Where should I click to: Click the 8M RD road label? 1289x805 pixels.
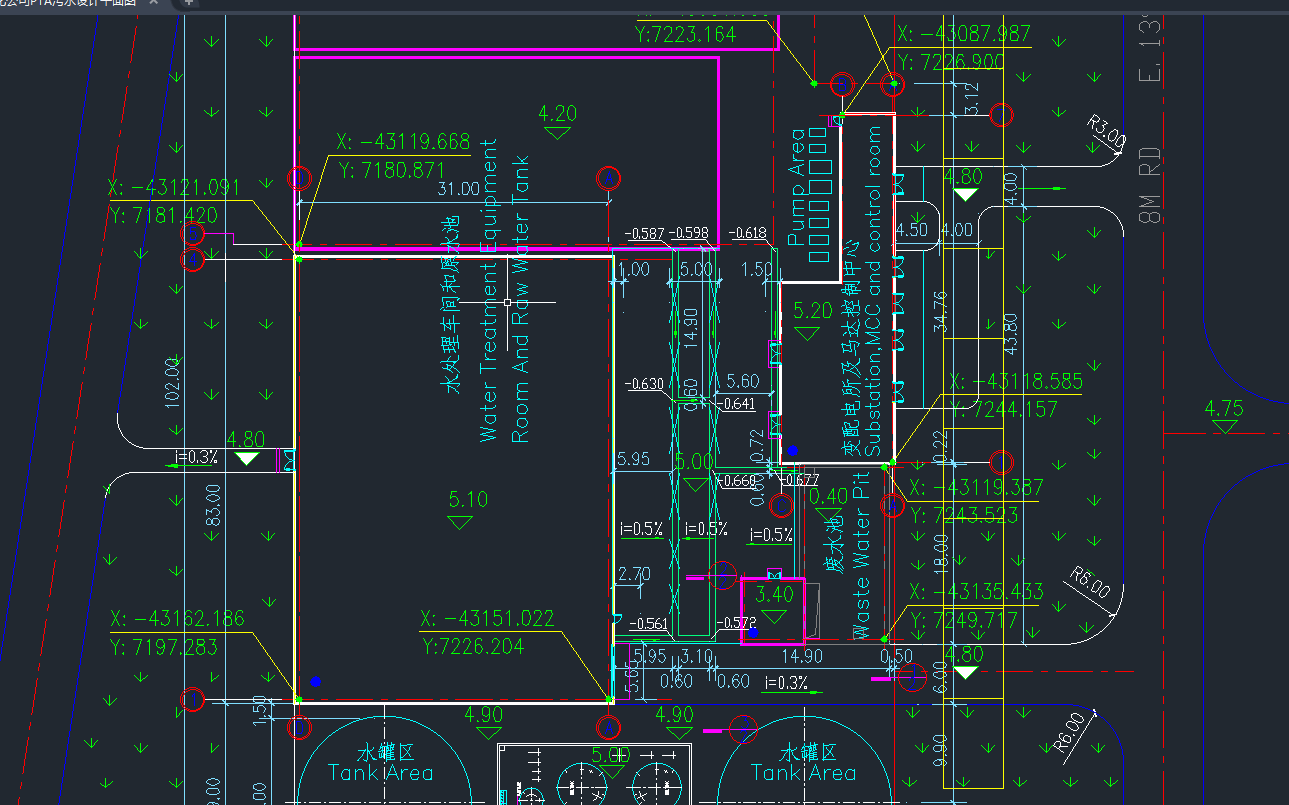[x=1150, y=184]
